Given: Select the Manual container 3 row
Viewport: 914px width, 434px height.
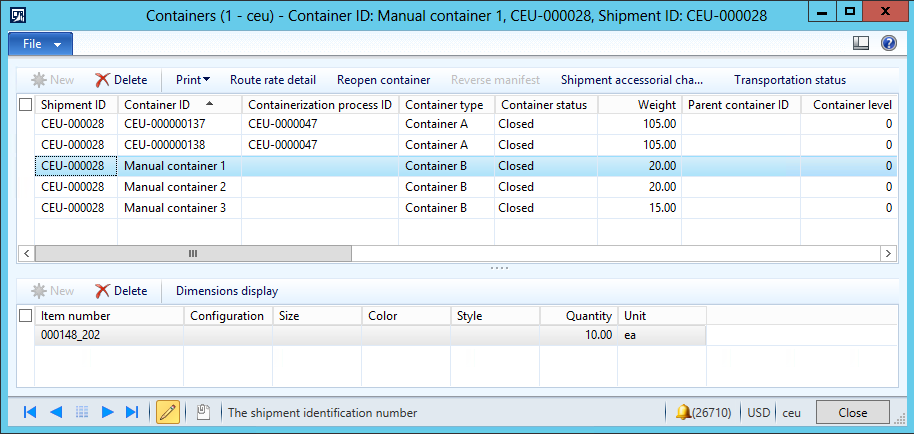Looking at the screenshot, I should 175,208.
